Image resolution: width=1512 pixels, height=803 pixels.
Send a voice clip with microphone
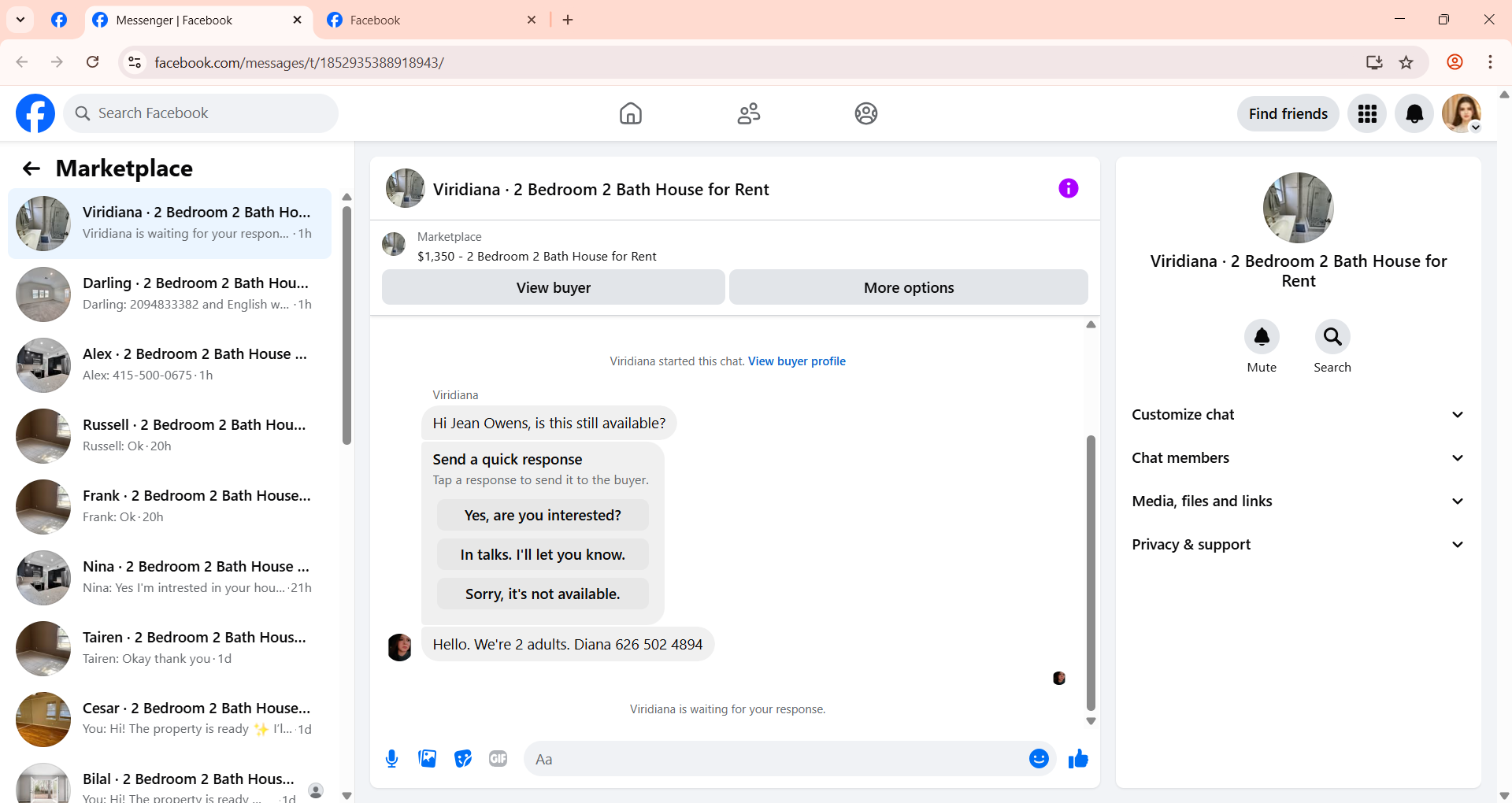(x=391, y=759)
